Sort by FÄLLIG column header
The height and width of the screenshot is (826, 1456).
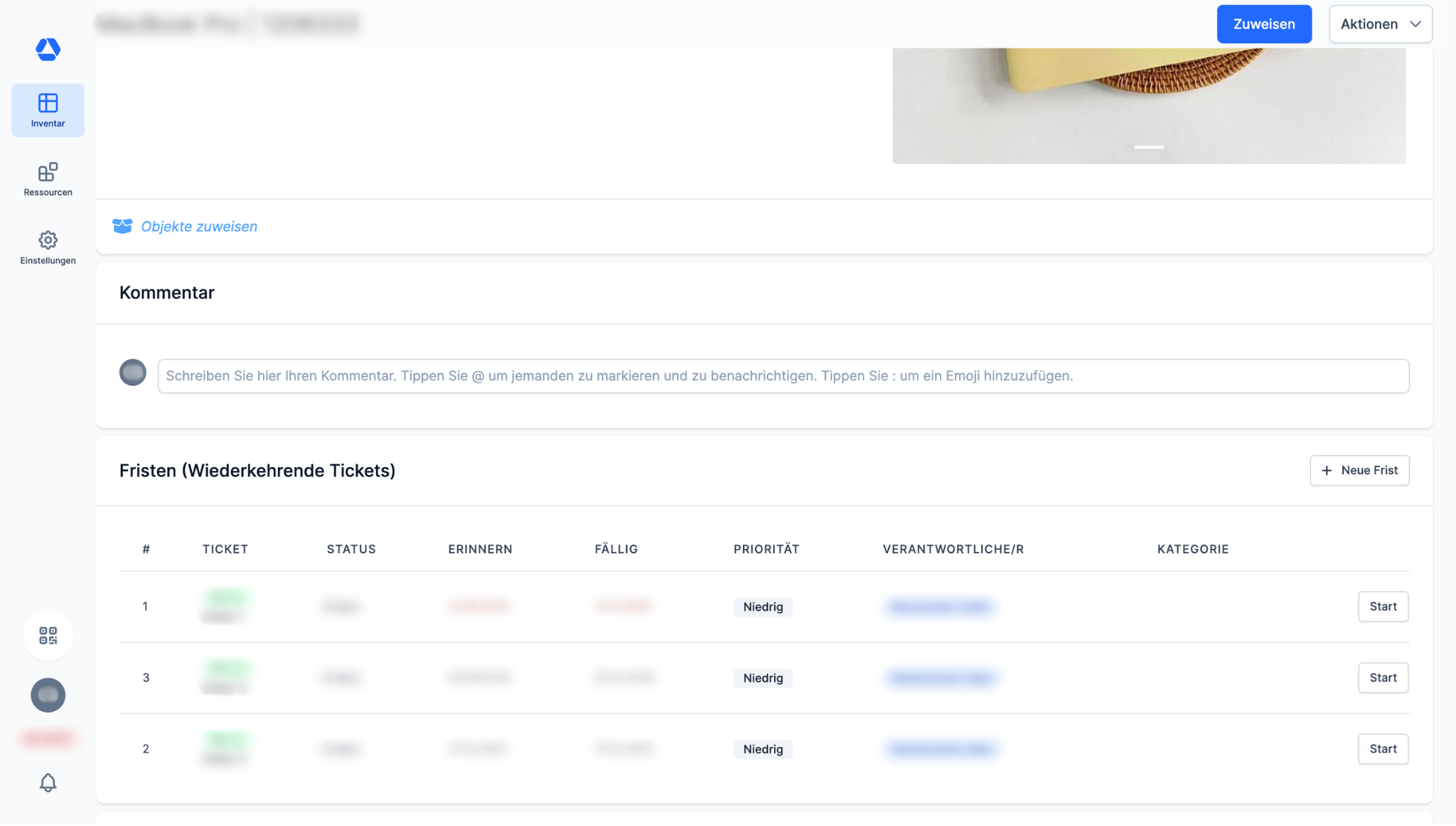coord(616,549)
